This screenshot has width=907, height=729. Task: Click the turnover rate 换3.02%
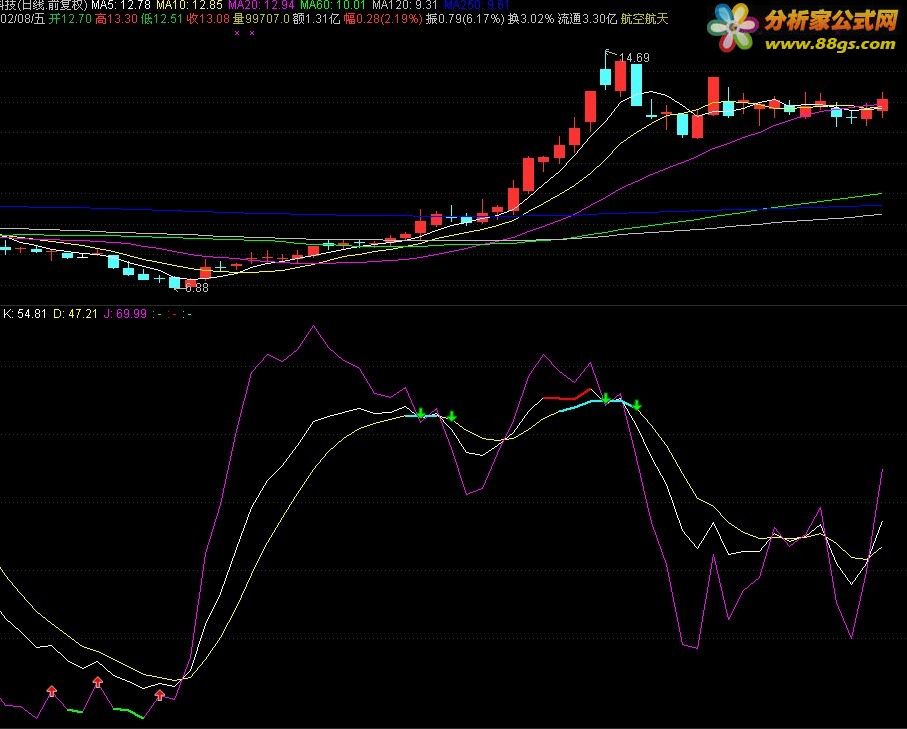pyautogui.click(x=531, y=19)
